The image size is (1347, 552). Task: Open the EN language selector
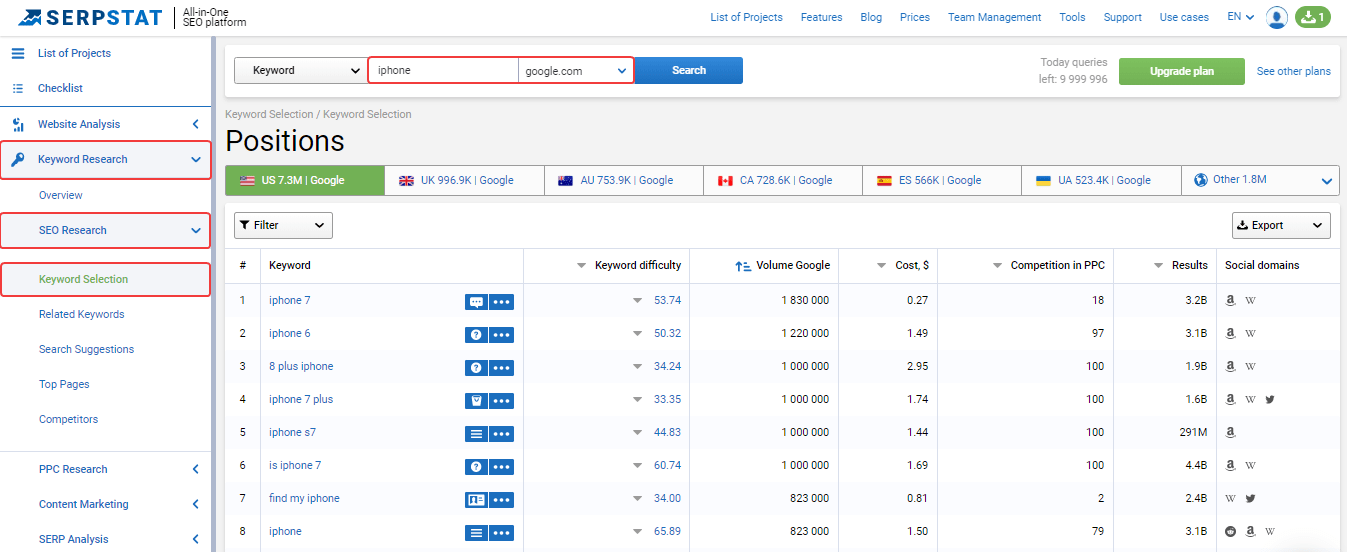point(1241,17)
